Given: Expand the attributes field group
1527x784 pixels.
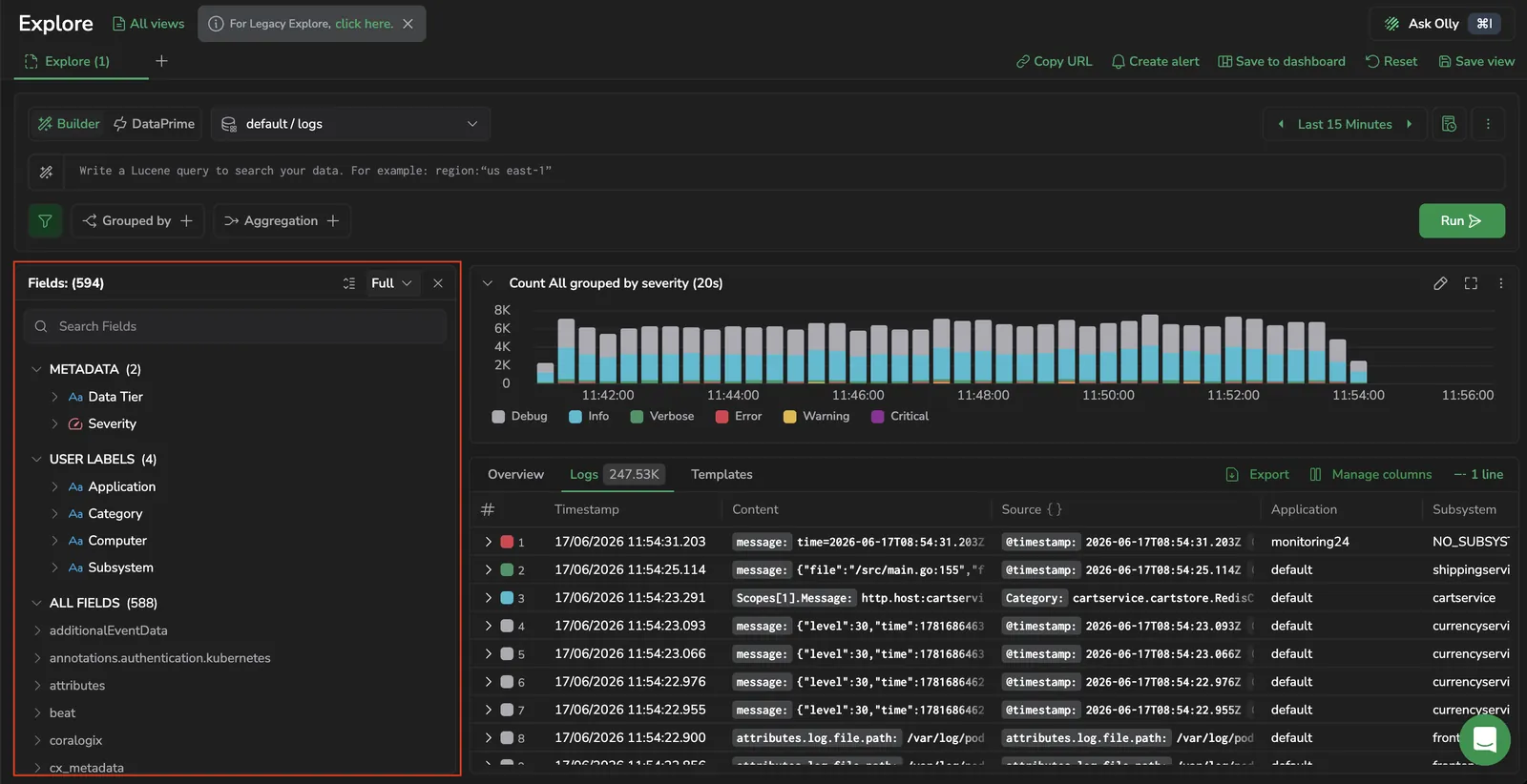Looking at the screenshot, I should [x=37, y=686].
